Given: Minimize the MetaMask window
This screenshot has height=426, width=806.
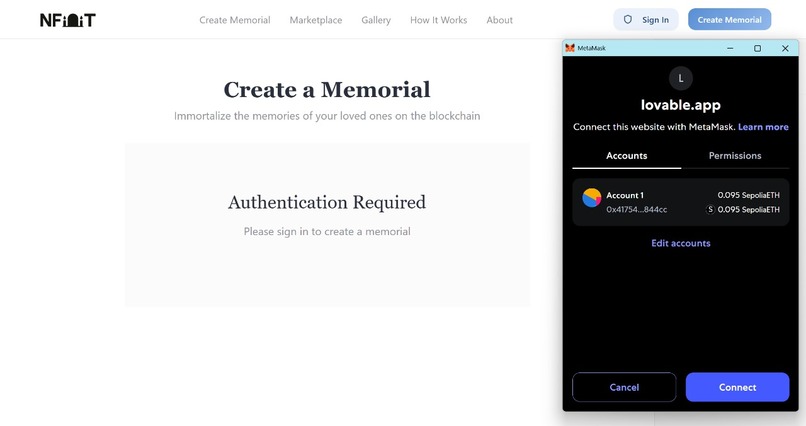Looking at the screenshot, I should (730, 48).
